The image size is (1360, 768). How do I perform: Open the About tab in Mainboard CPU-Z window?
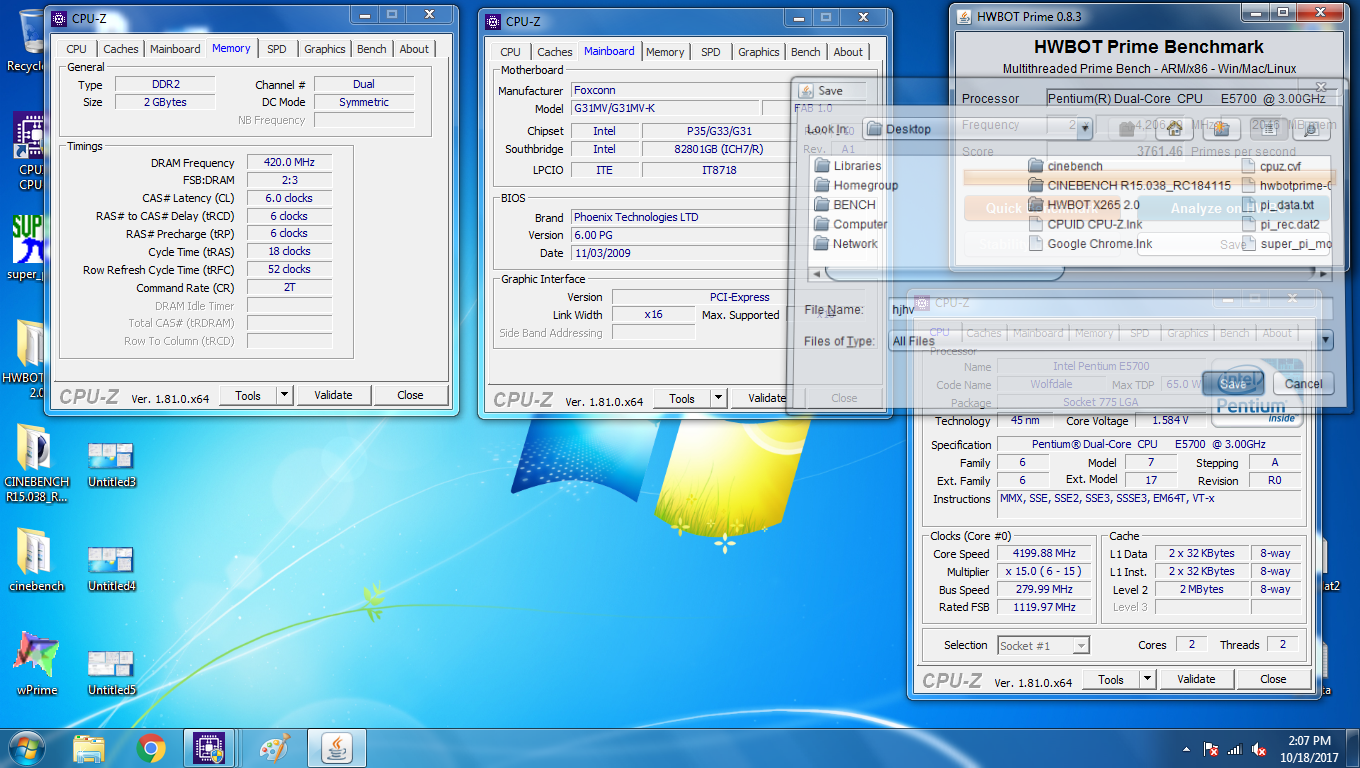pyautogui.click(x=848, y=52)
